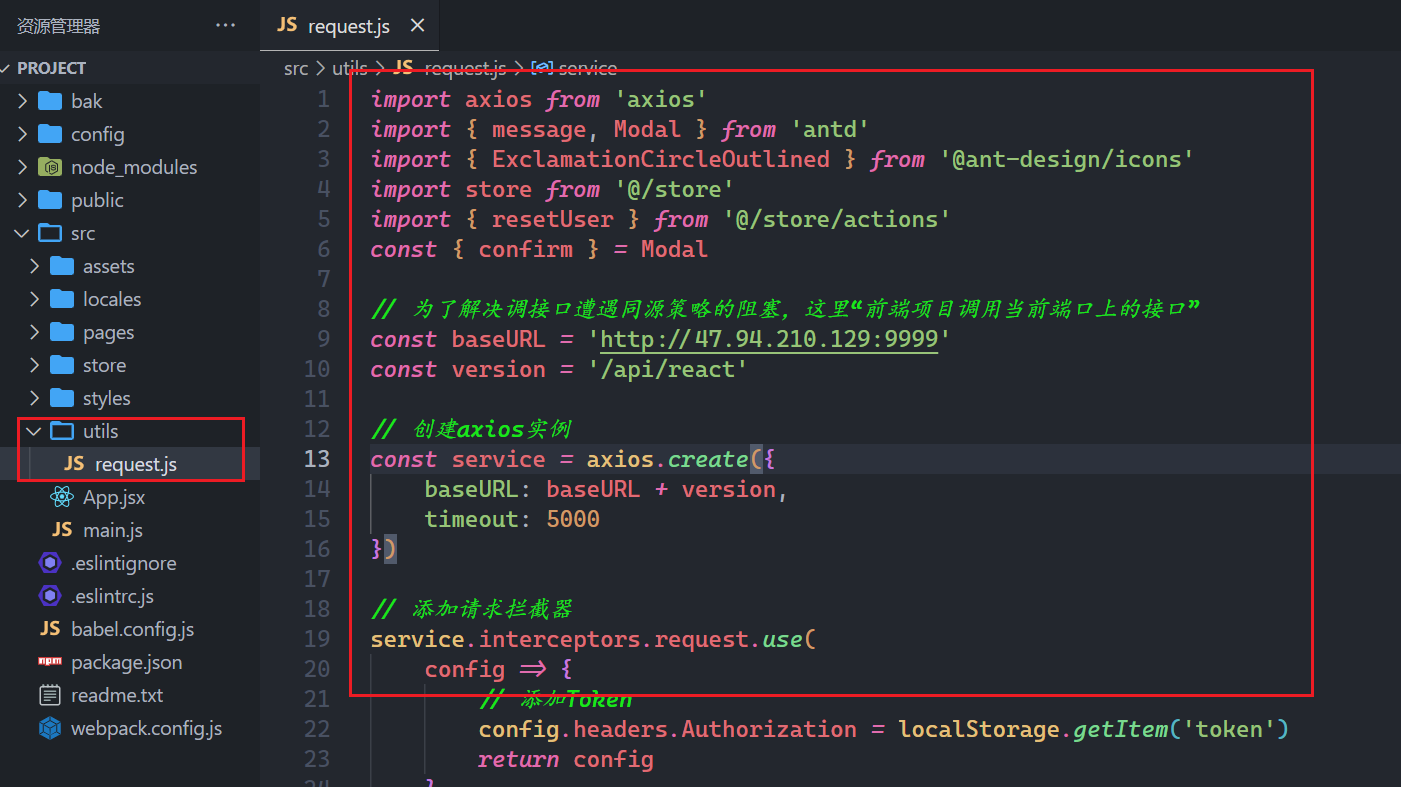This screenshot has width=1401, height=787.
Task: Select the locales folder name
Action: pyautogui.click(x=112, y=299)
